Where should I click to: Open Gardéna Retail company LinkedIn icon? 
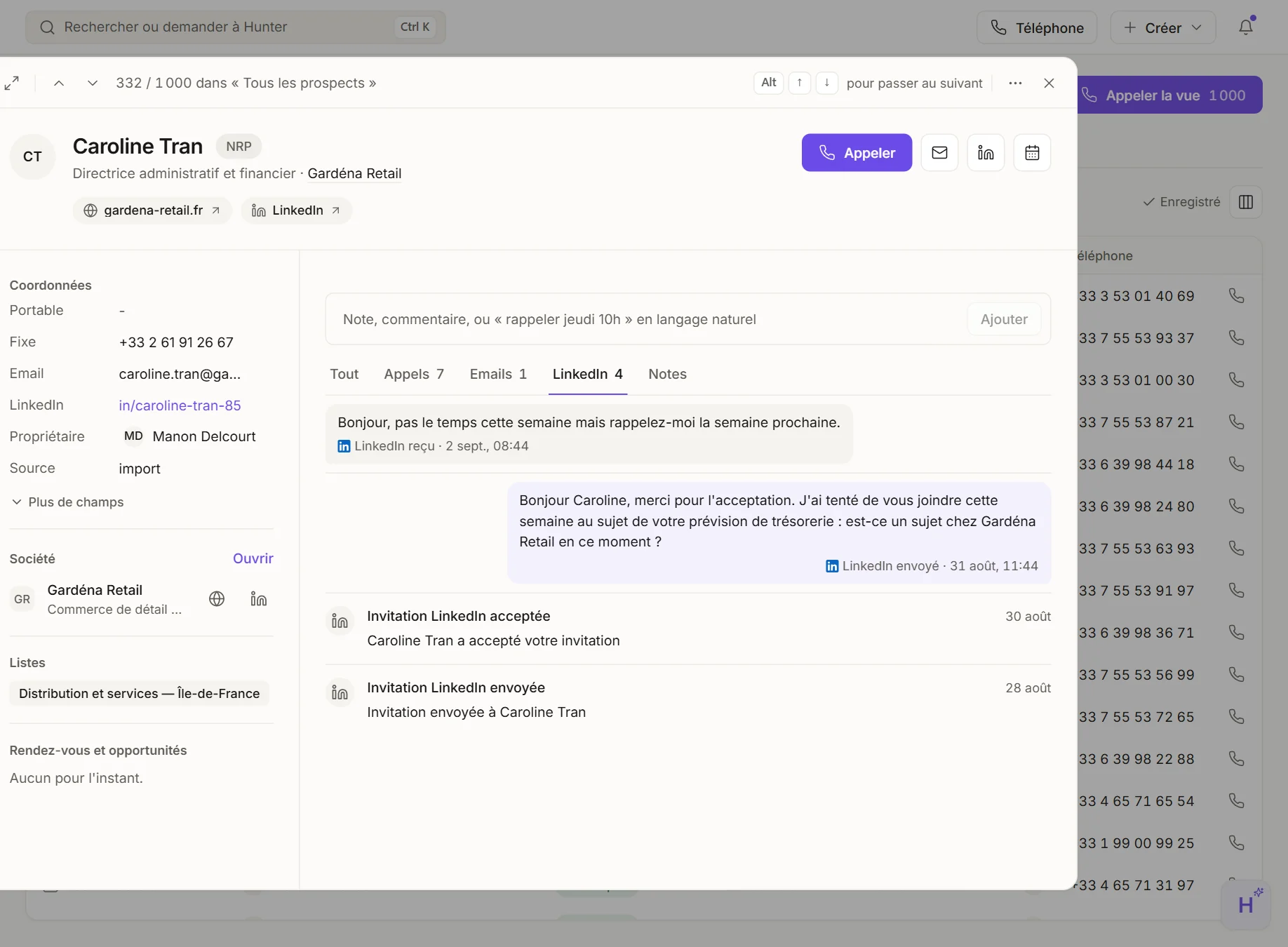tap(259, 599)
